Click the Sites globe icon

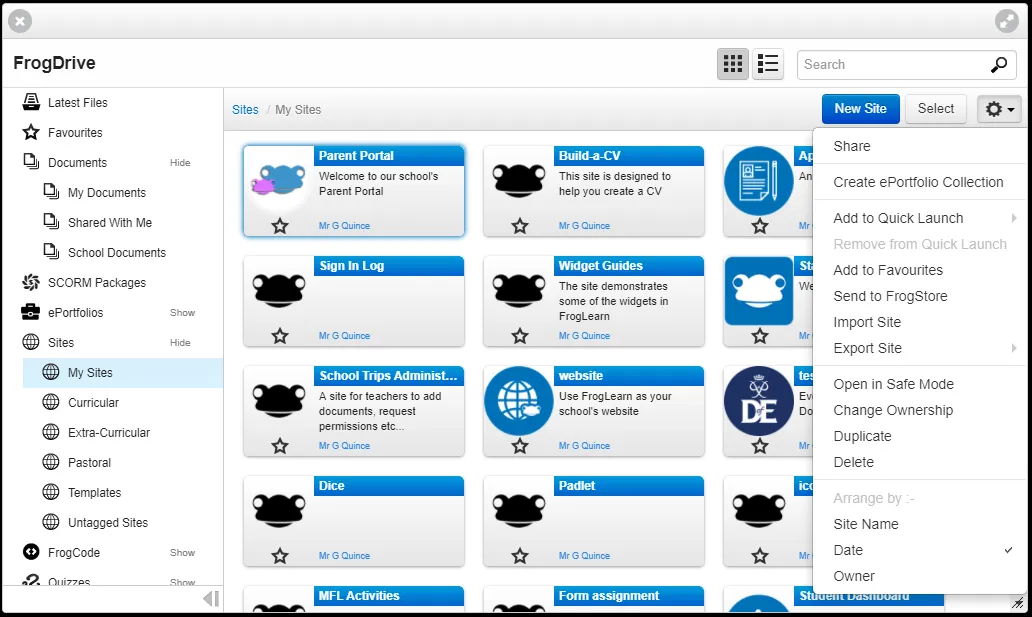[31, 342]
